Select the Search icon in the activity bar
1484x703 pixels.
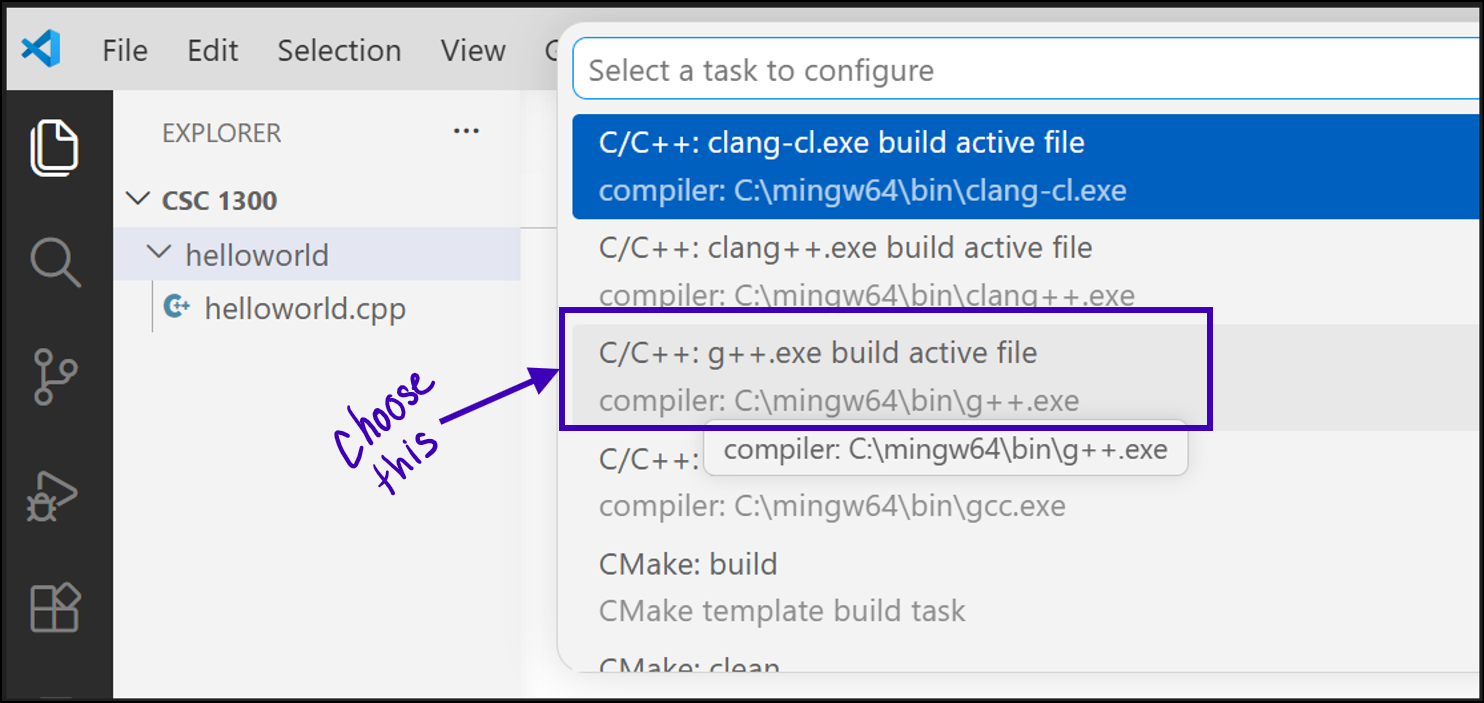pyautogui.click(x=55, y=262)
